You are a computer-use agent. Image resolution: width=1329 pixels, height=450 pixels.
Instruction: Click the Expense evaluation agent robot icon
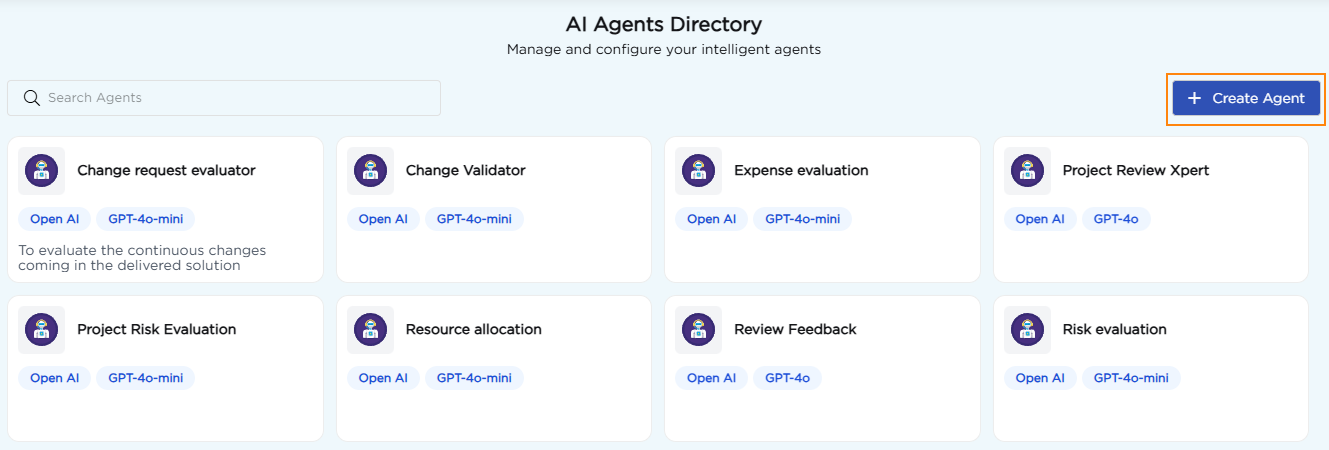[x=698, y=171]
